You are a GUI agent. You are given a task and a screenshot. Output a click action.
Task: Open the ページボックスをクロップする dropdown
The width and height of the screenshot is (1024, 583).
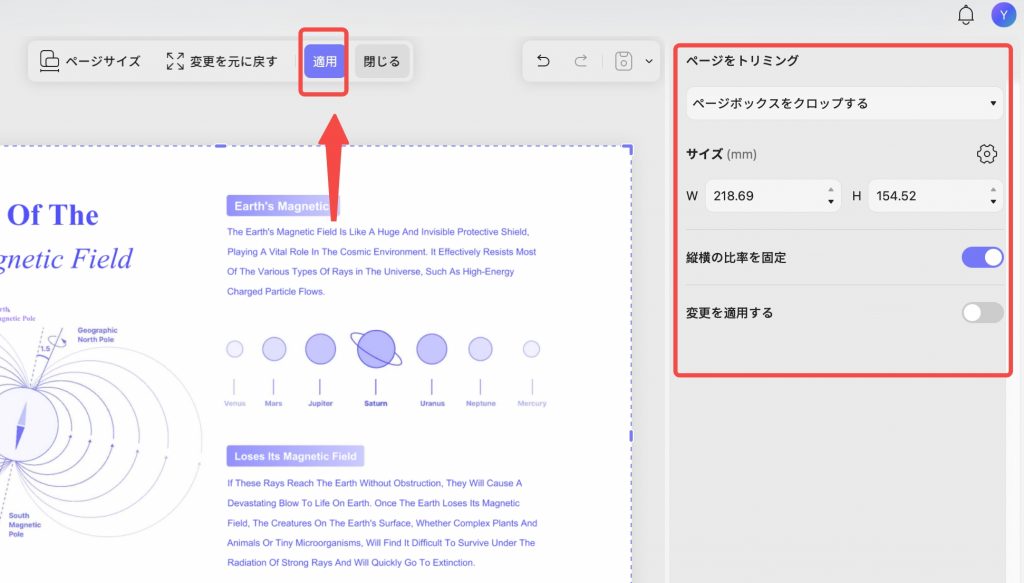(x=844, y=103)
